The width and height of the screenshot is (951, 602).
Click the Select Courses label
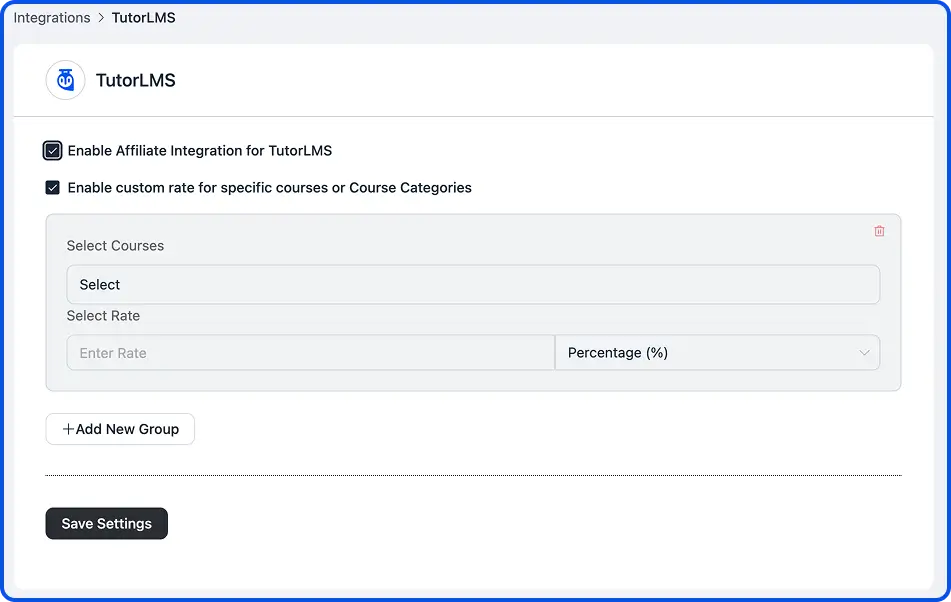point(115,245)
